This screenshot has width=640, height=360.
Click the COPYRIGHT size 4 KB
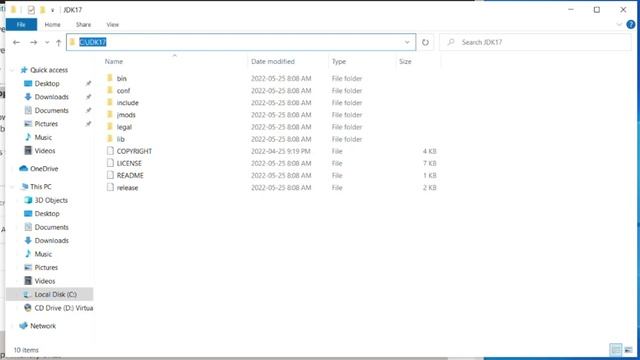pyautogui.click(x=429, y=151)
